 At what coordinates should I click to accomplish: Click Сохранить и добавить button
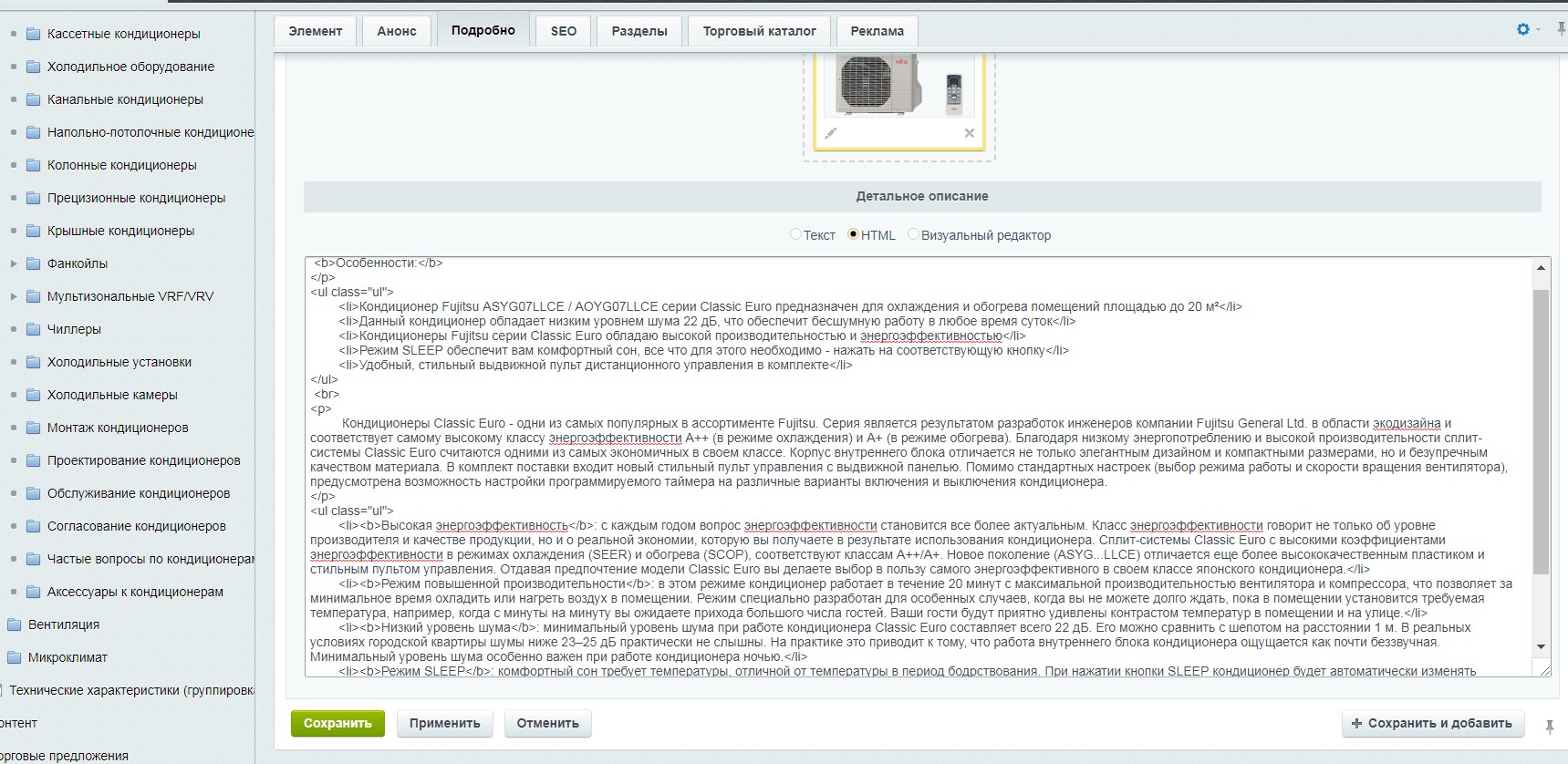1432,723
